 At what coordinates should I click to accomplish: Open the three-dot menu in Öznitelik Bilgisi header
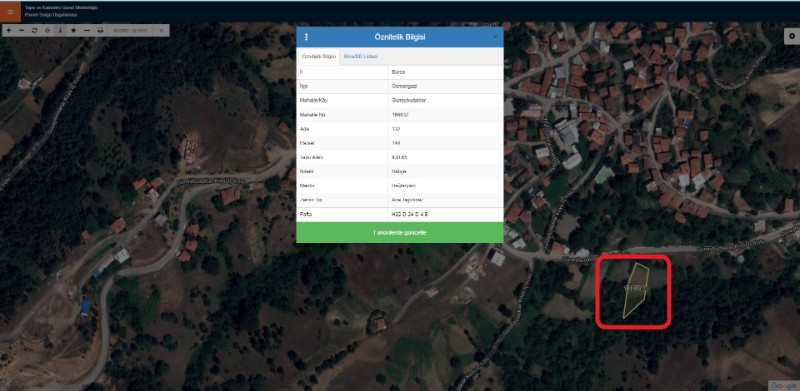click(x=306, y=37)
